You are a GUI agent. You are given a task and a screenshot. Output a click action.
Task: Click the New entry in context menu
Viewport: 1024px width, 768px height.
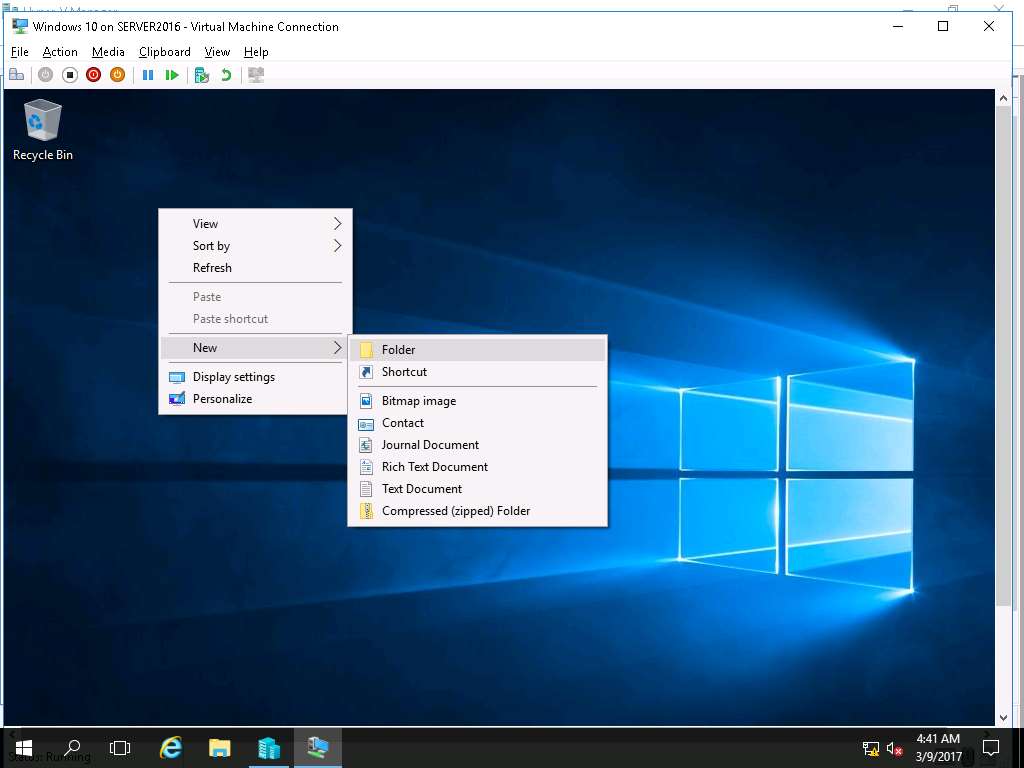(255, 348)
